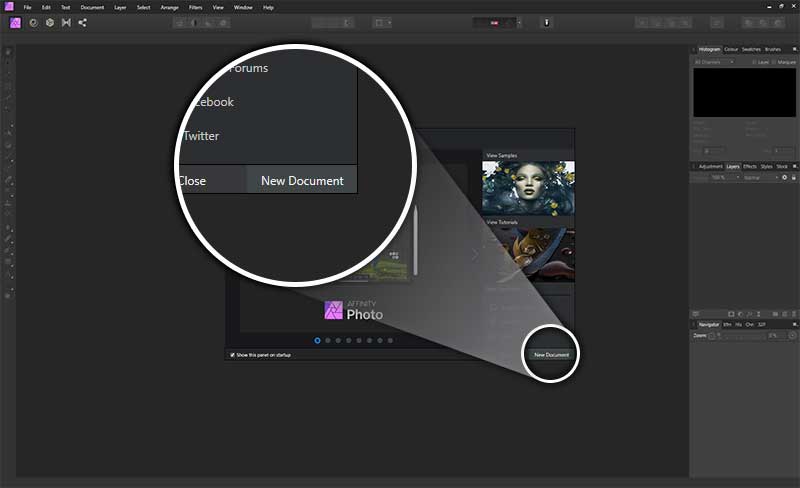800x488 pixels.
Task: Click the gear icon in the Layers panel
Action: (784, 177)
